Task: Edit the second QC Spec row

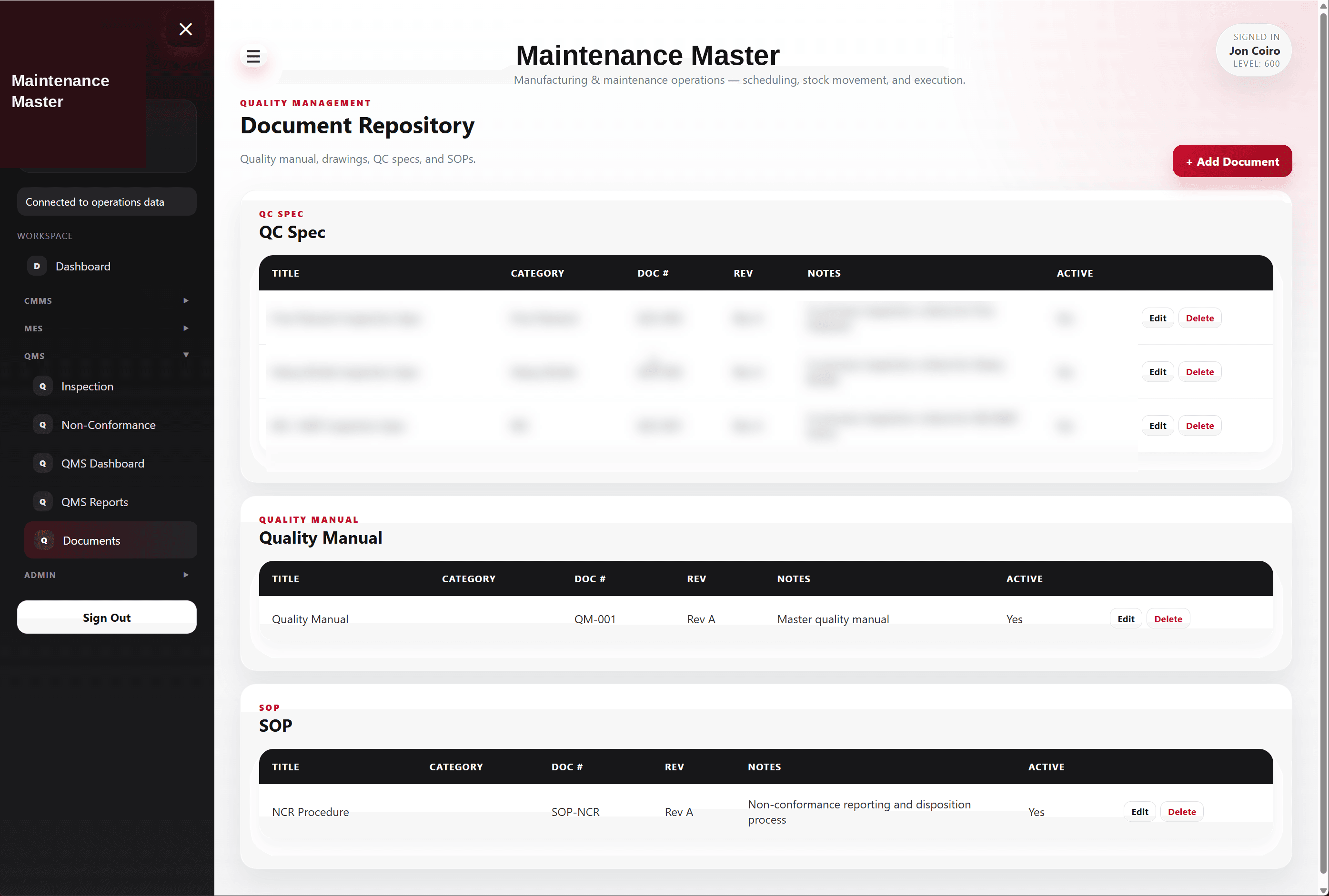Action: click(x=1158, y=372)
